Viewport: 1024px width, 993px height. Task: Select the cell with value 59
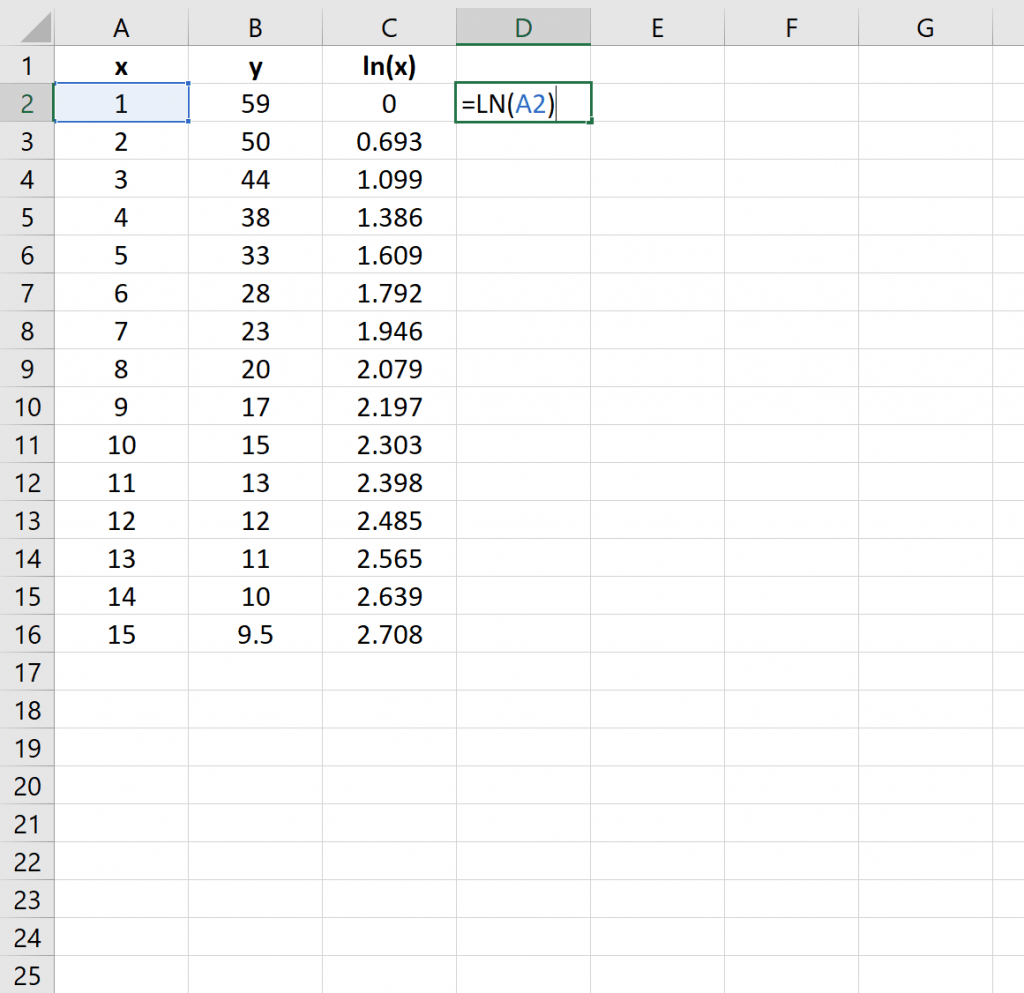[x=255, y=103]
